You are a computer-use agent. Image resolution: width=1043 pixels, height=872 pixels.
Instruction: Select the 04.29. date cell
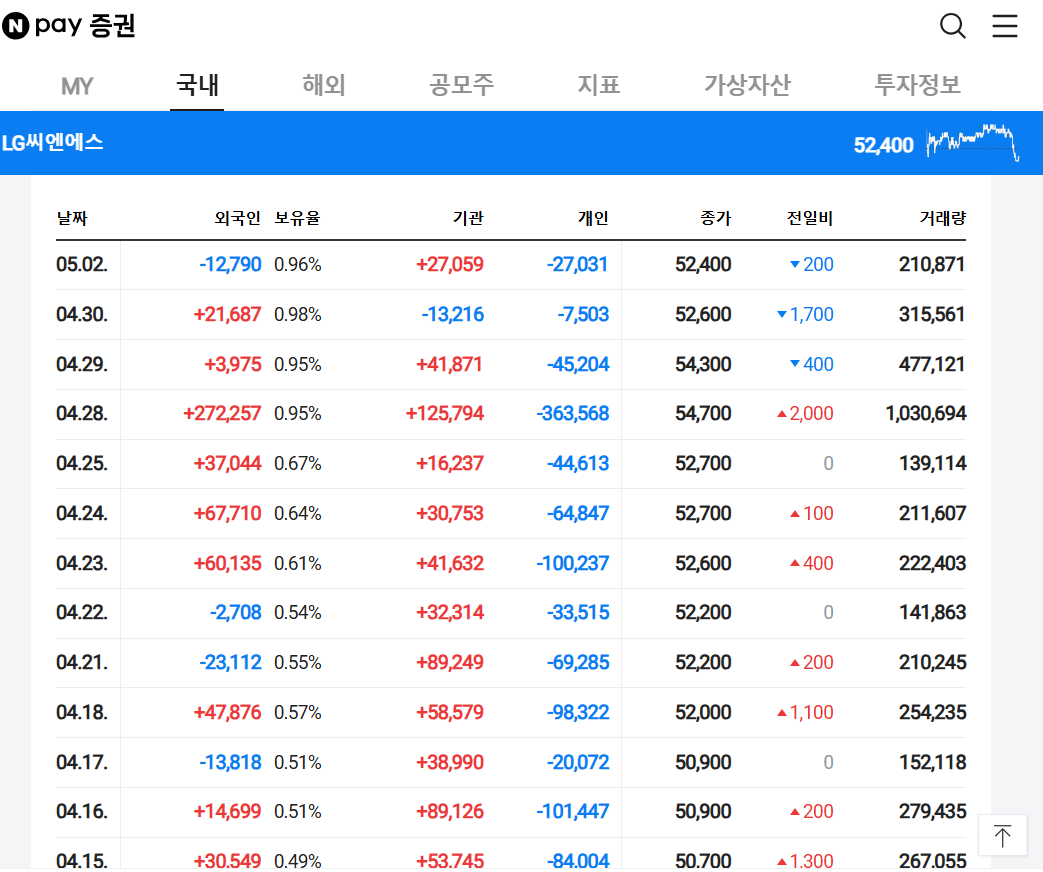82,364
